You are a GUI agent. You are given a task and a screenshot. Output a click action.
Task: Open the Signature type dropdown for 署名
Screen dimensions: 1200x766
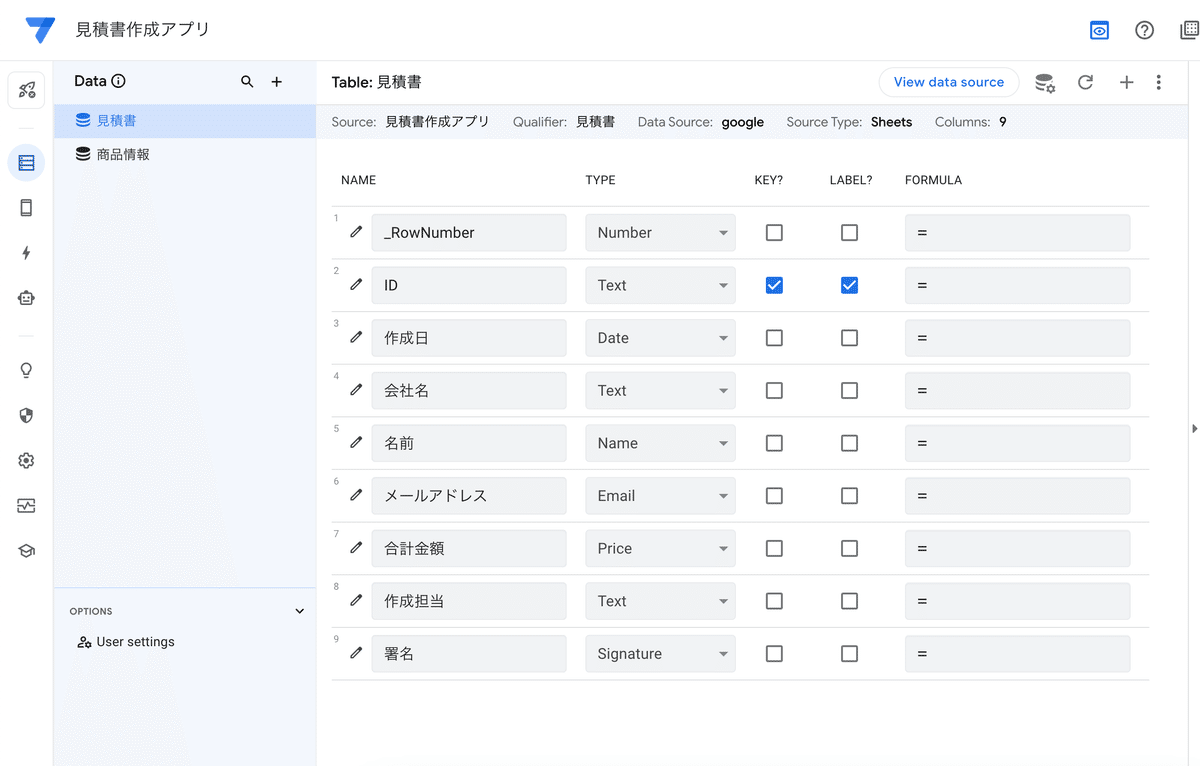[660, 653]
